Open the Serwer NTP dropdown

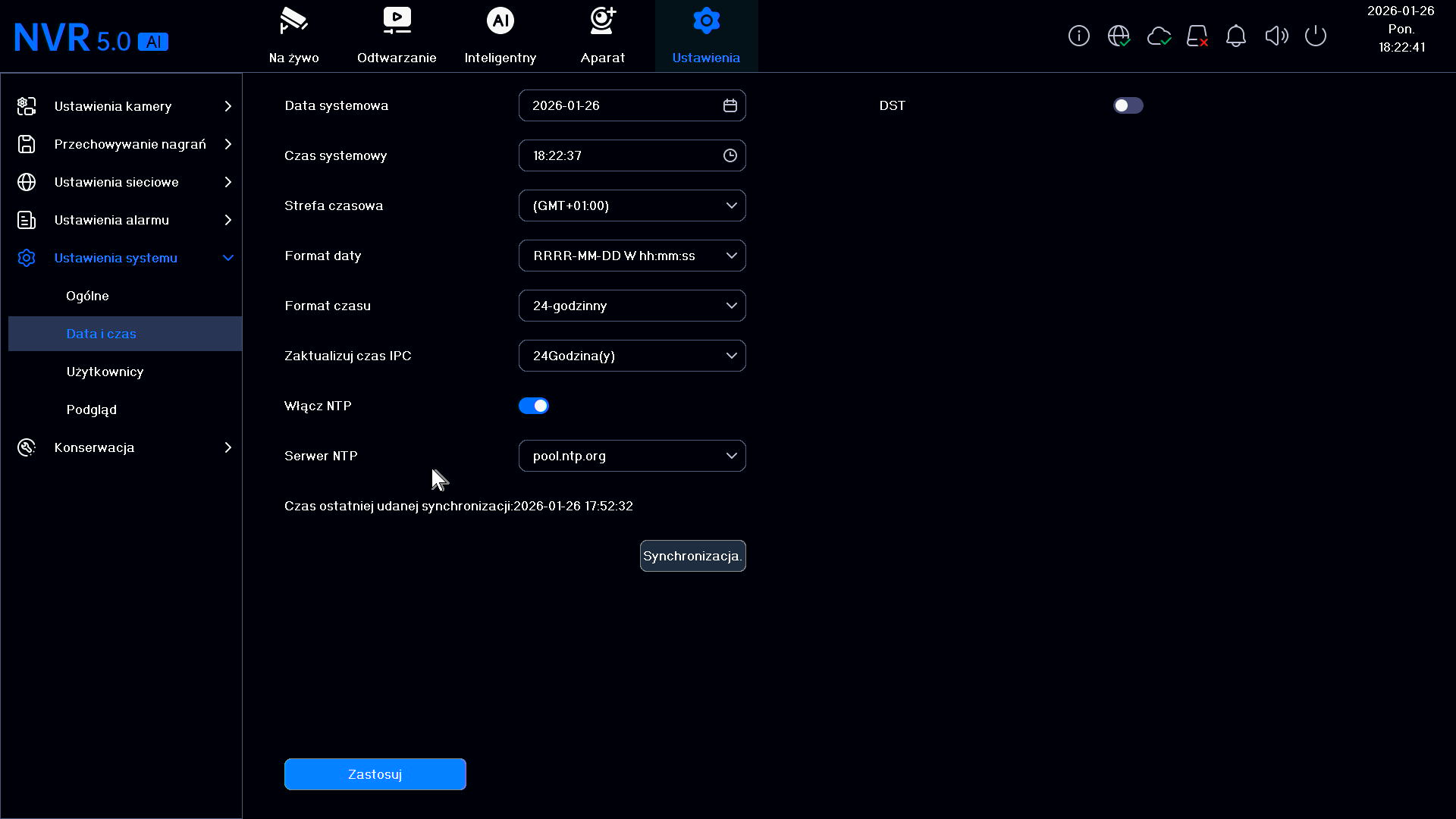pyautogui.click(x=632, y=456)
